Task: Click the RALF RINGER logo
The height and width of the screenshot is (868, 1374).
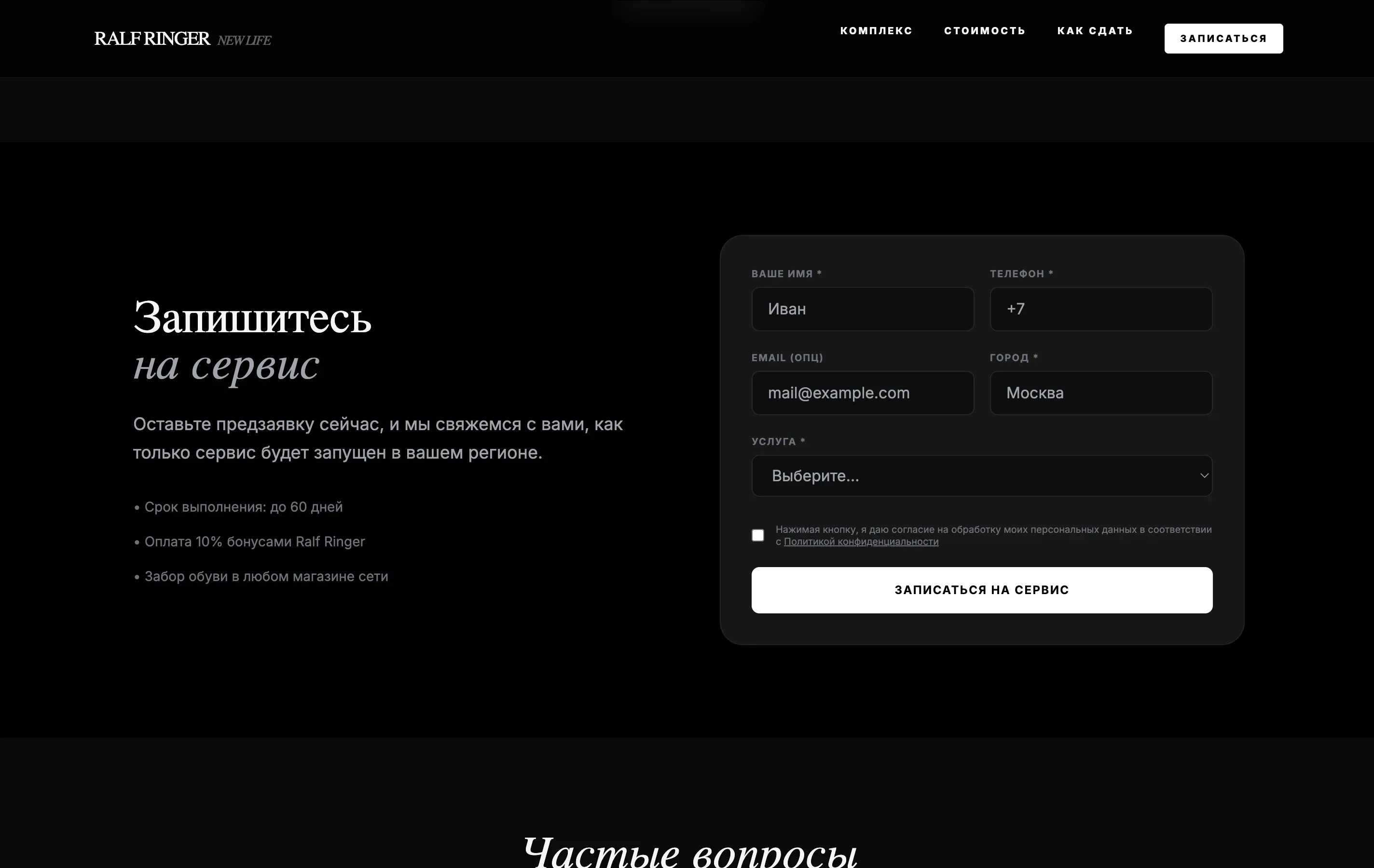Action: coord(153,38)
